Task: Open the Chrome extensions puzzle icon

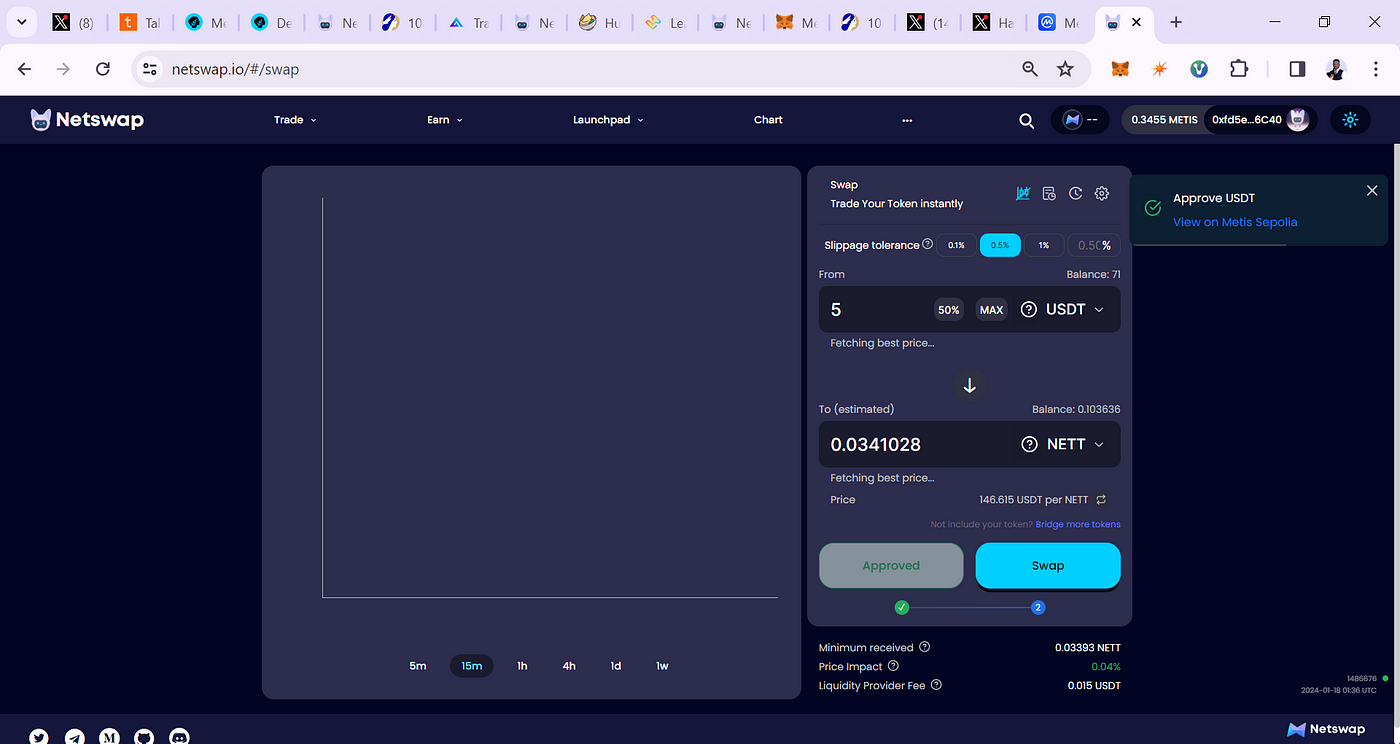Action: 1239,69
